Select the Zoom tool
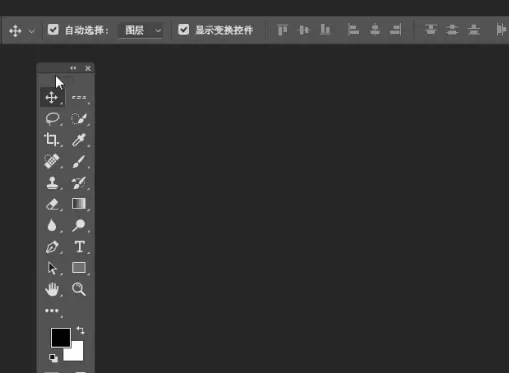Screen dimensions: 509x373 click(x=79, y=289)
